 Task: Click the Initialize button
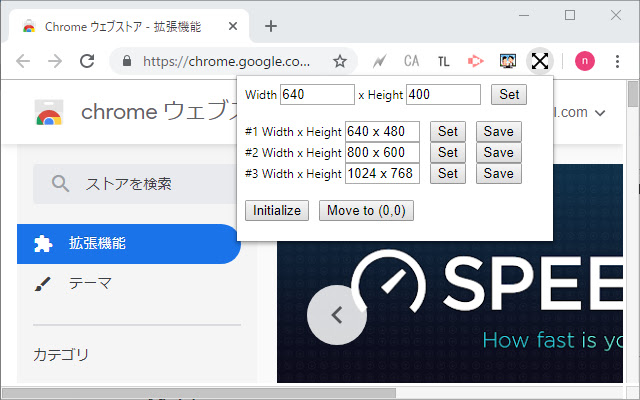[x=277, y=210]
